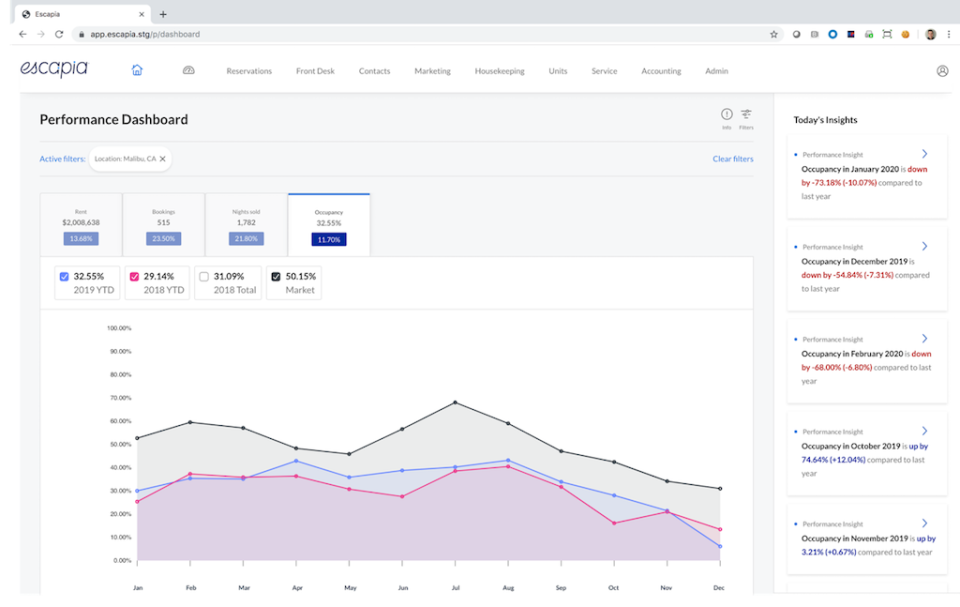Viewport: 960px width, 607px height.
Task: Expand the January 2020 occupancy insight
Action: pos(924,154)
